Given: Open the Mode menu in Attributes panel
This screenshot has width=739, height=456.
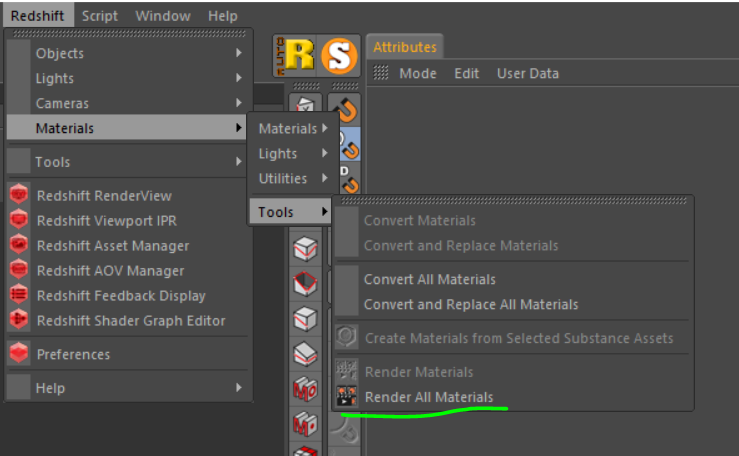Looking at the screenshot, I should tap(418, 73).
